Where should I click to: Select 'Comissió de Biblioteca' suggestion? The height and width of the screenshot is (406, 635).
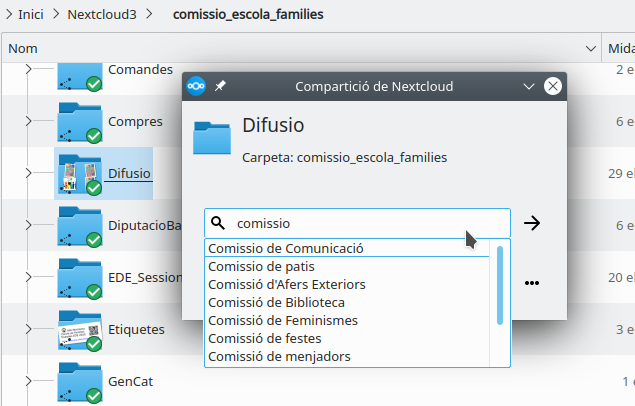[x=277, y=302]
